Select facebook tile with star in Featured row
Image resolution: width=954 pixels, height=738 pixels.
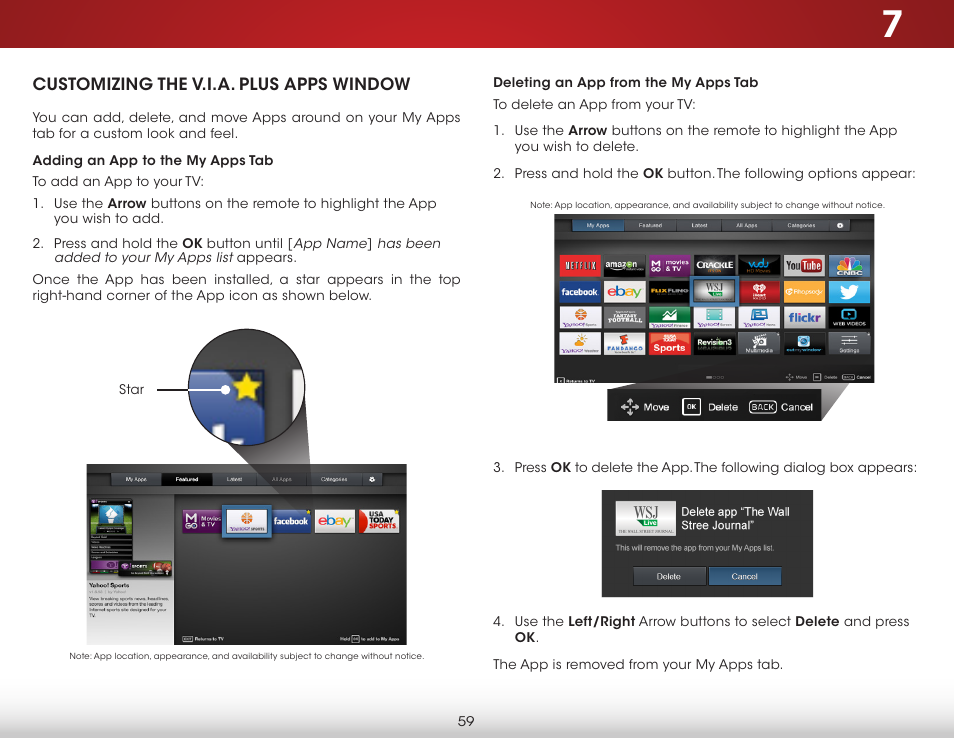[x=291, y=521]
